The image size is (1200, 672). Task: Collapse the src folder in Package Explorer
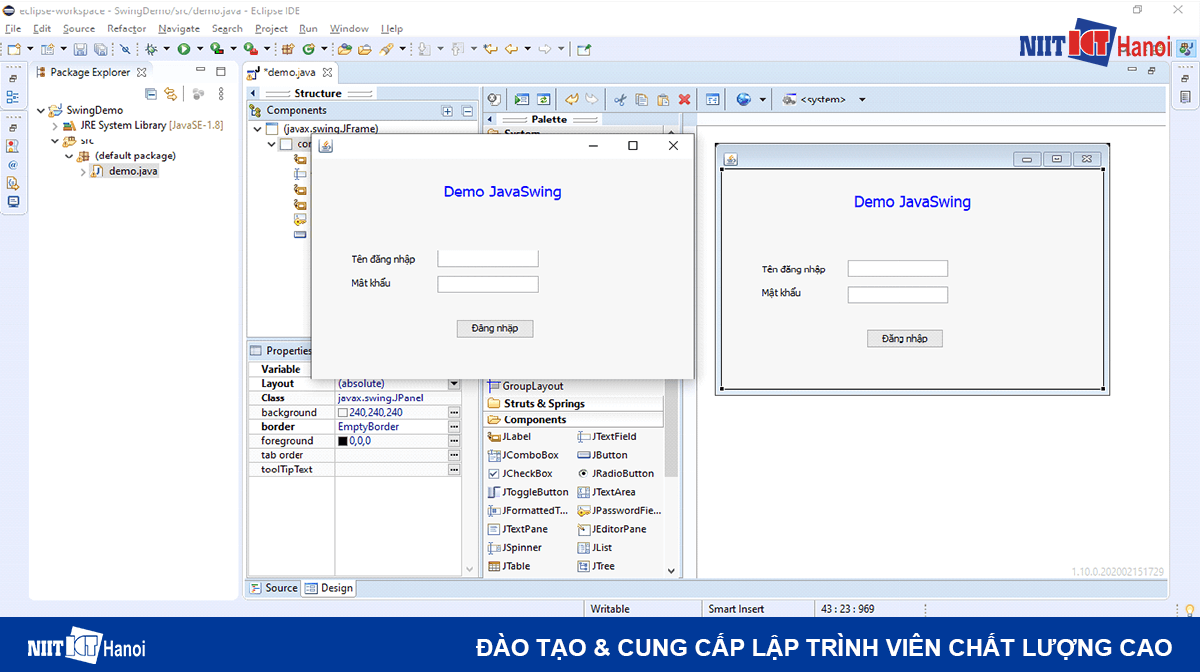[56, 140]
